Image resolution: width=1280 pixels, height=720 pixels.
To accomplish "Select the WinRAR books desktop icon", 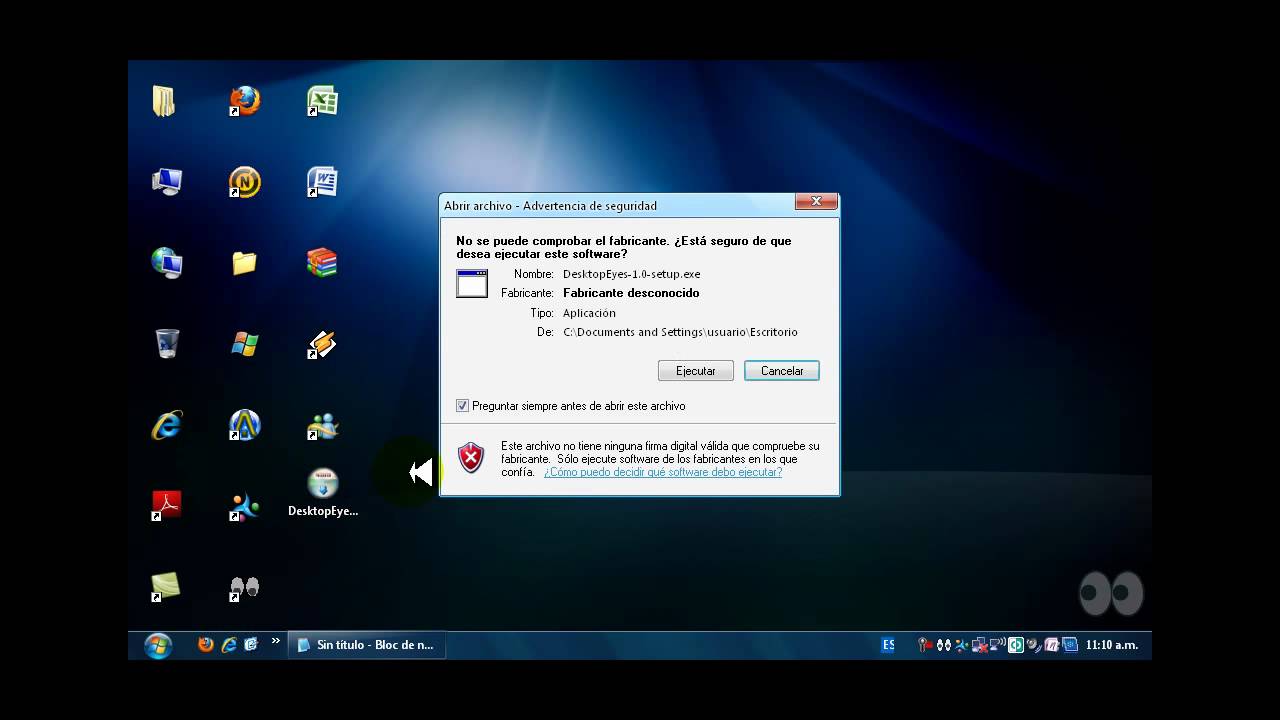I will coord(322,263).
